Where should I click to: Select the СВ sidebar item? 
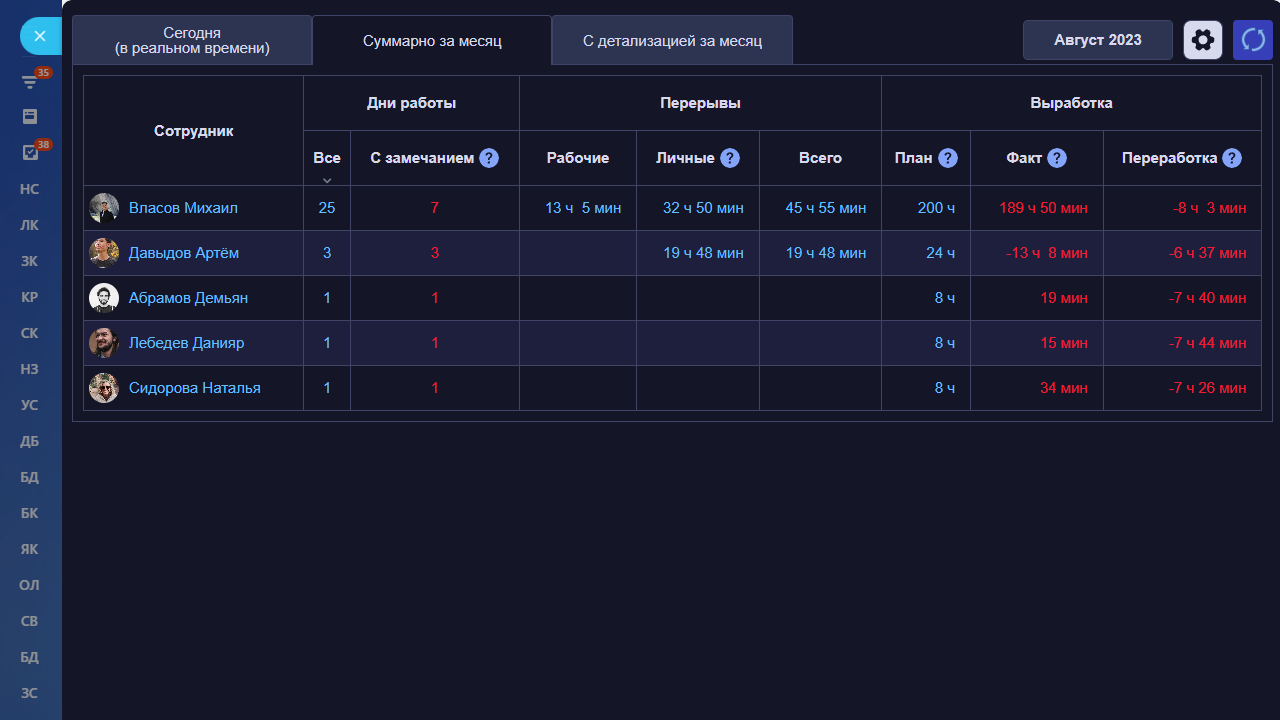click(x=30, y=621)
